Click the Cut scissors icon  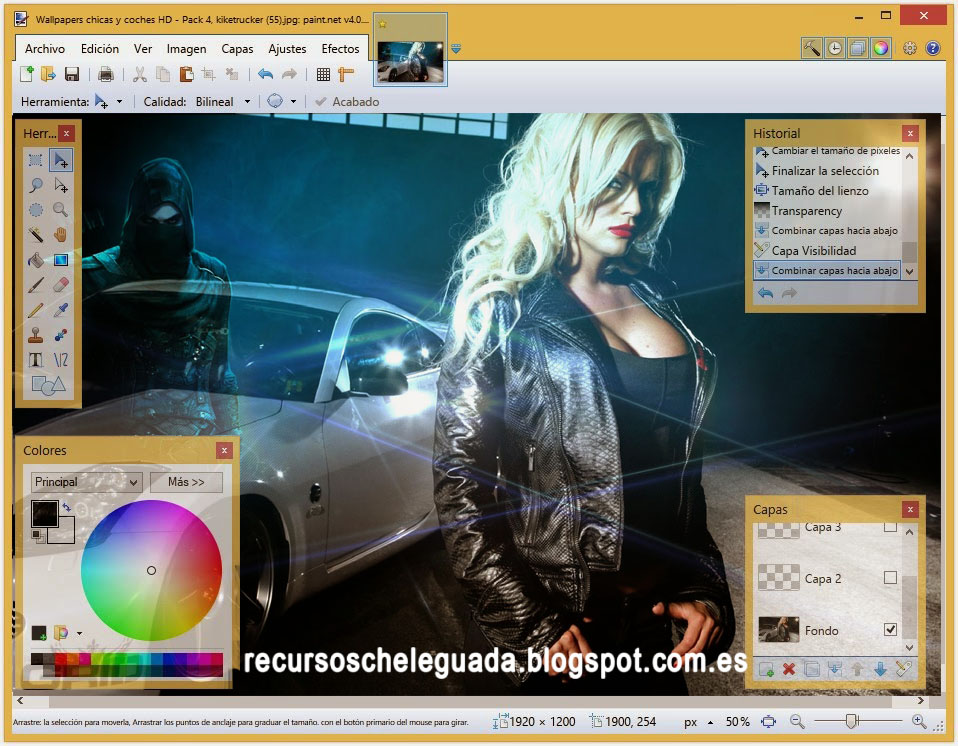140,75
